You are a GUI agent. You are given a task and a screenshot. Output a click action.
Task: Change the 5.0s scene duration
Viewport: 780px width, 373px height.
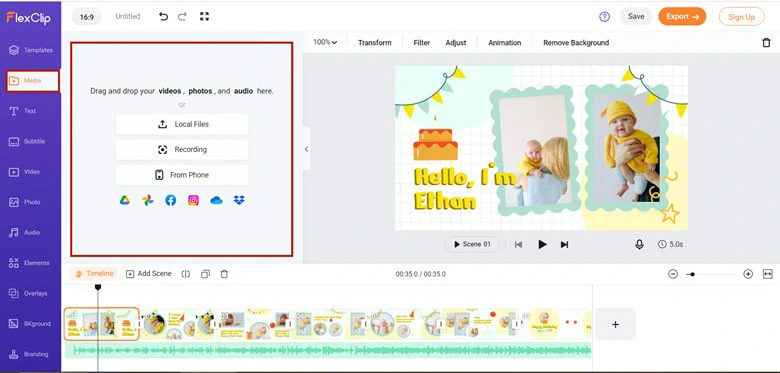pyautogui.click(x=671, y=244)
